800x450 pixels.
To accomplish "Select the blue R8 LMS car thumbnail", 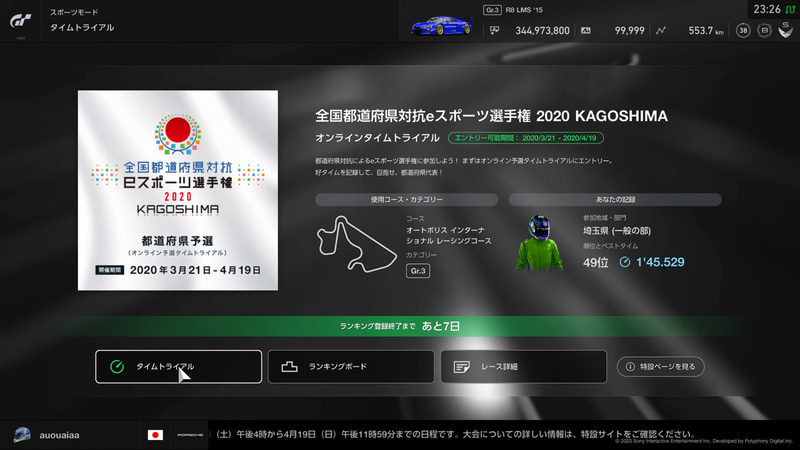I will click(442, 26).
